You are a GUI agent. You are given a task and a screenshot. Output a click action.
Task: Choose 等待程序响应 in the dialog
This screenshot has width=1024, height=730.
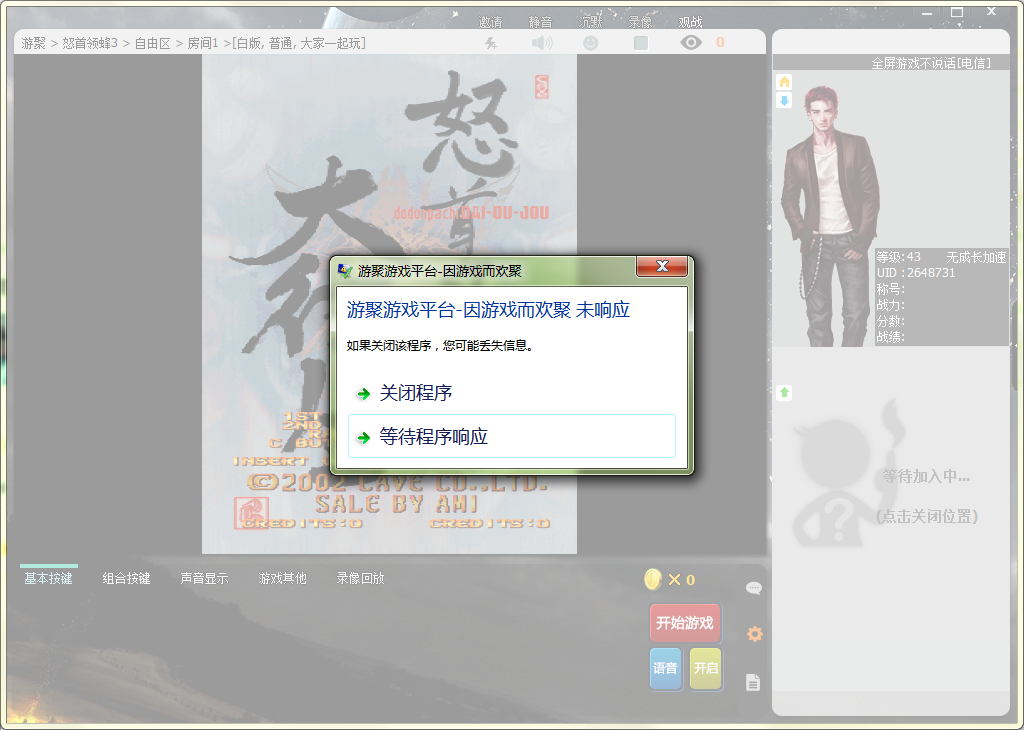point(512,436)
